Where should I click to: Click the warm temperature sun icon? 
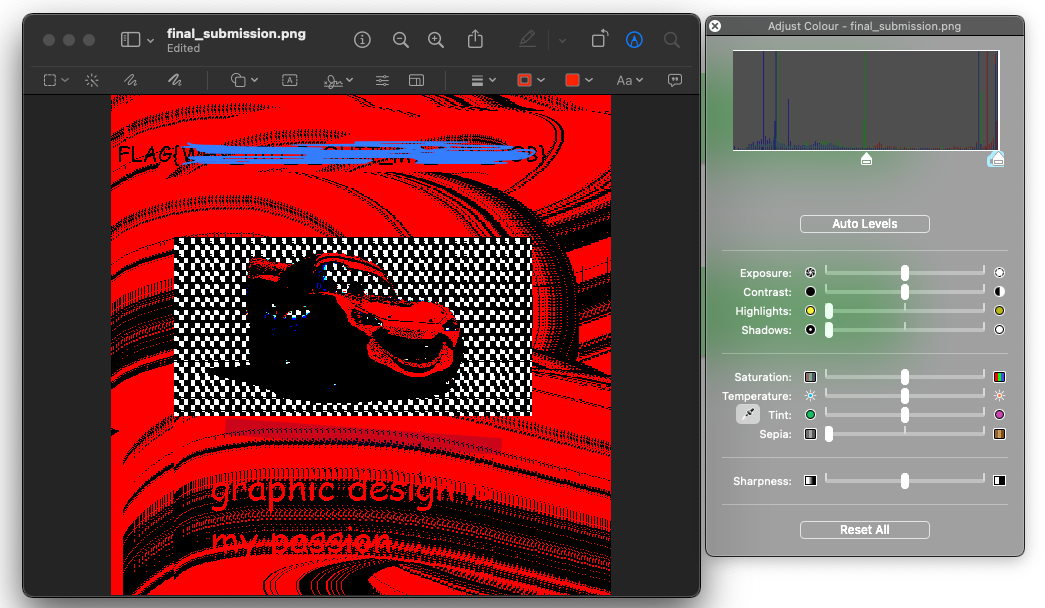point(999,396)
